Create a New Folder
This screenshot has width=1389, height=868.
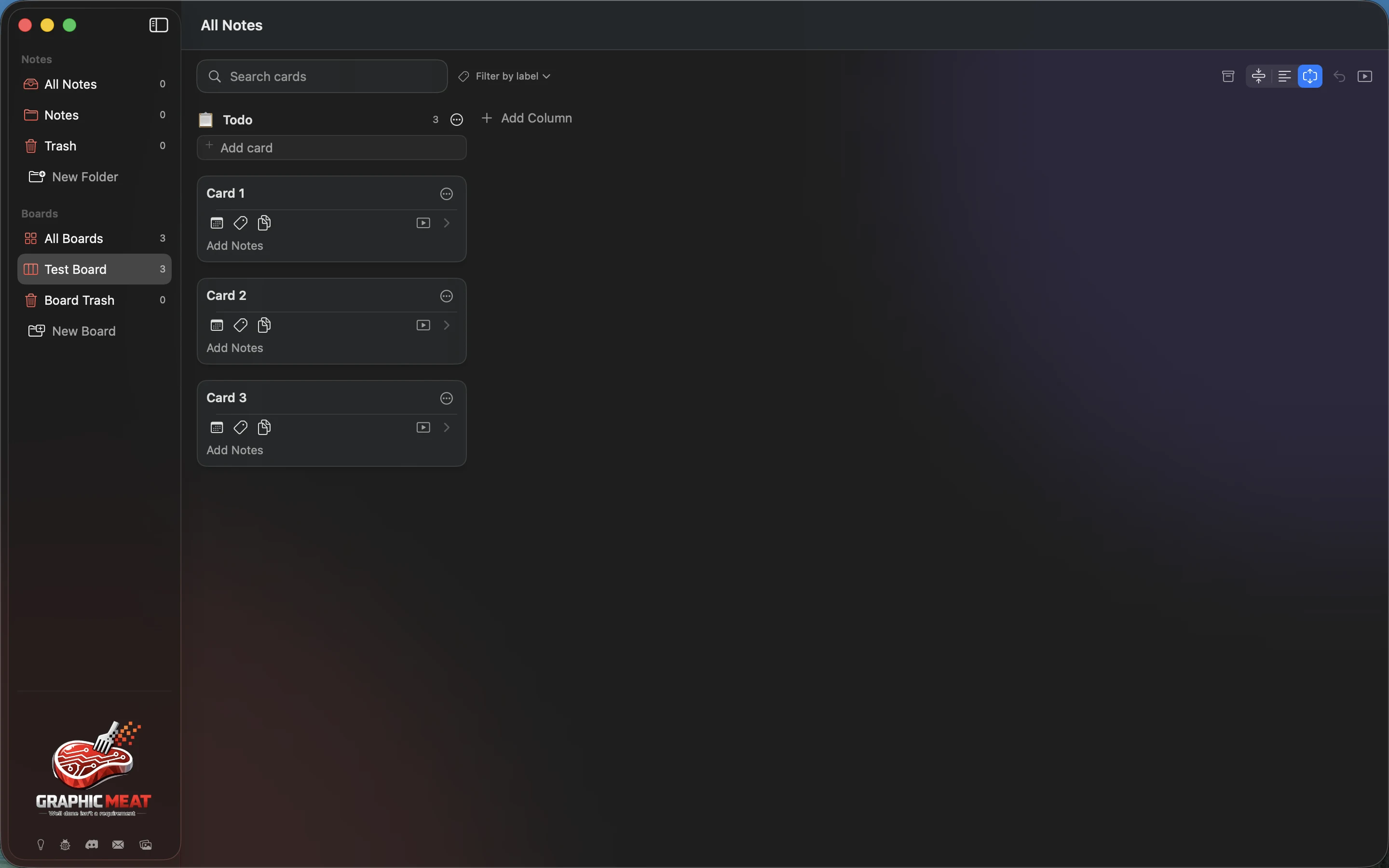pyautogui.click(x=73, y=177)
